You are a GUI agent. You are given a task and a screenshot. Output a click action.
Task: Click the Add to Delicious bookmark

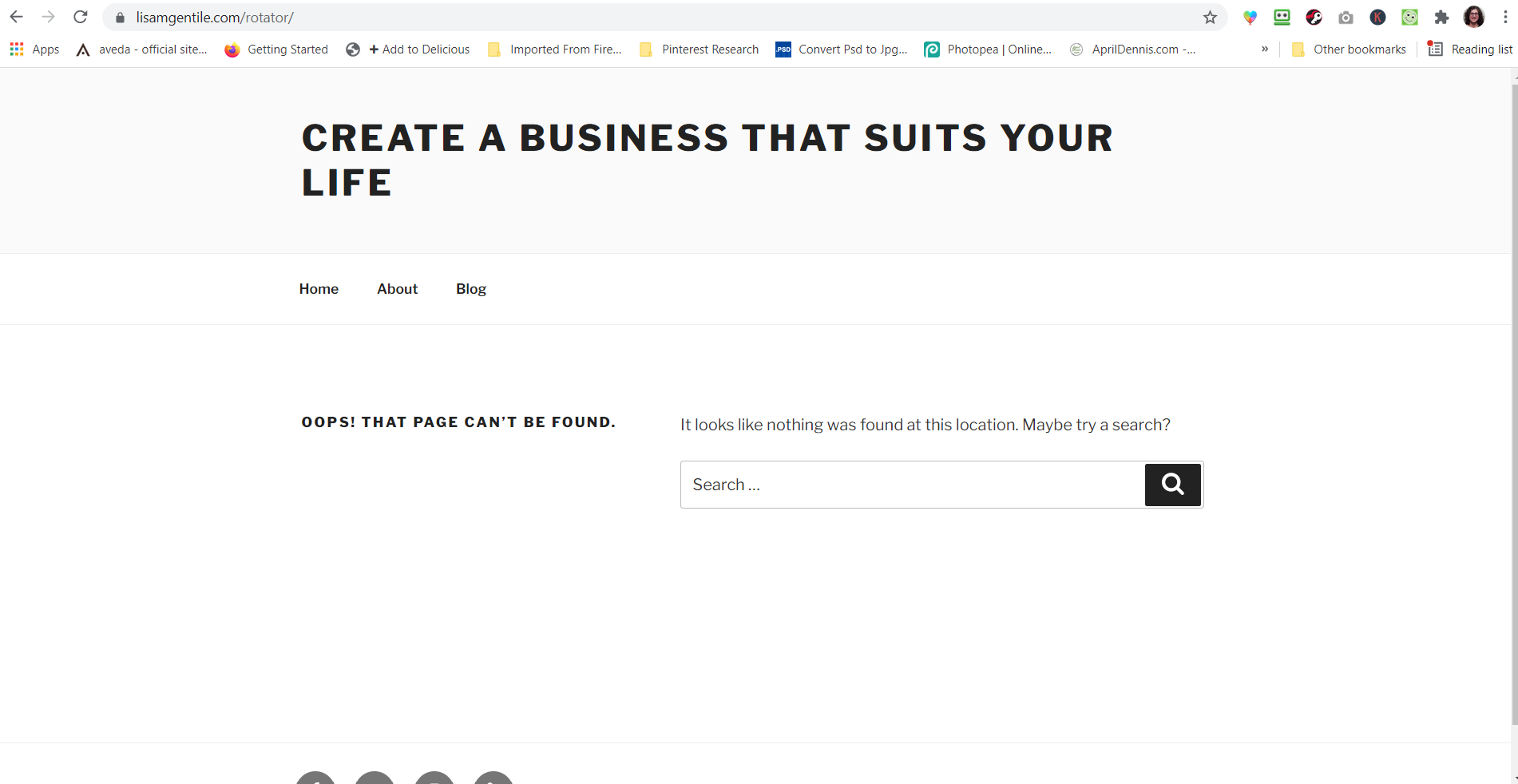pos(408,49)
